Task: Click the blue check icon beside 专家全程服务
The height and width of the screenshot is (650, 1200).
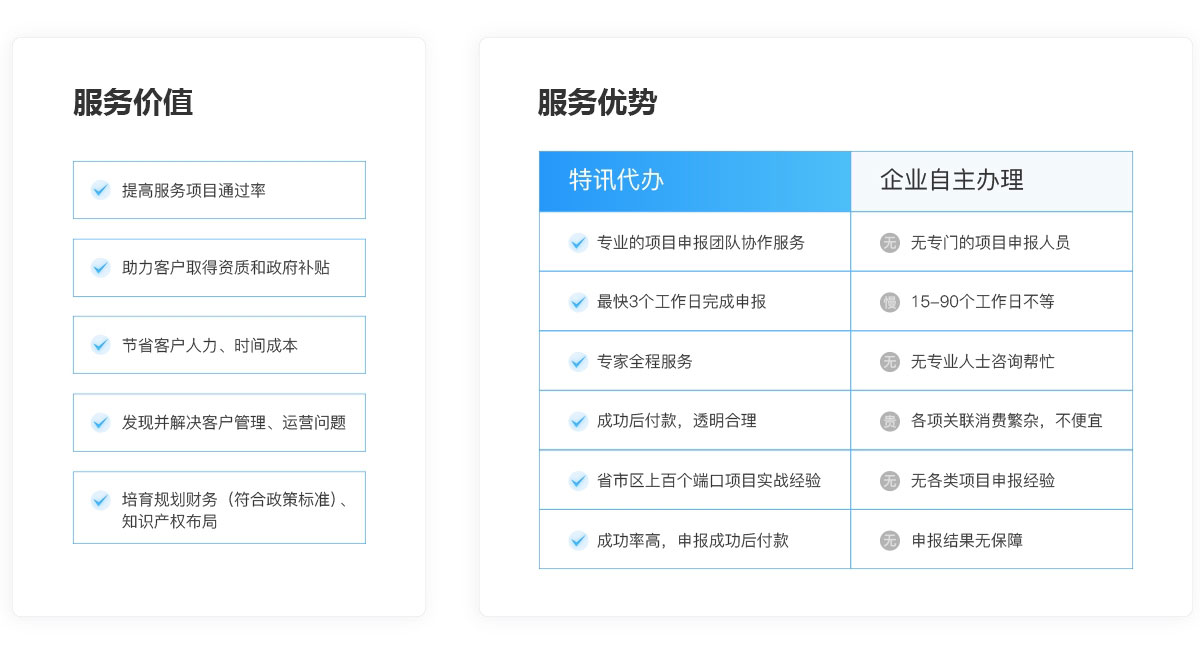Action: click(x=578, y=361)
